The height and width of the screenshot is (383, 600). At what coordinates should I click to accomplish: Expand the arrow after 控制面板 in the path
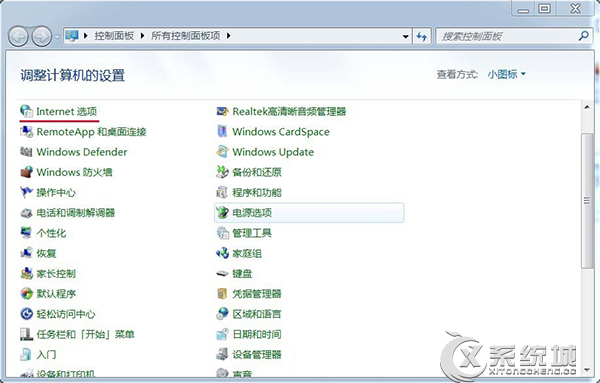[142, 36]
